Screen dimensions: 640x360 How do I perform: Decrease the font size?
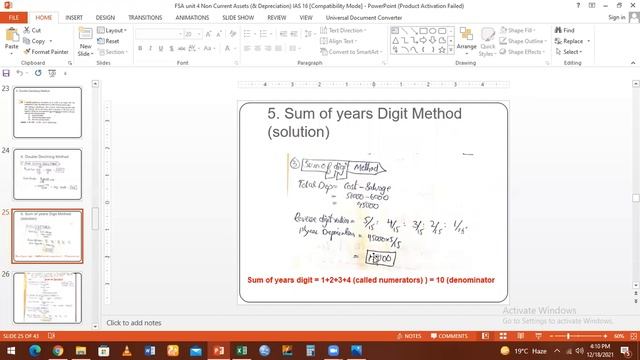point(219,34)
